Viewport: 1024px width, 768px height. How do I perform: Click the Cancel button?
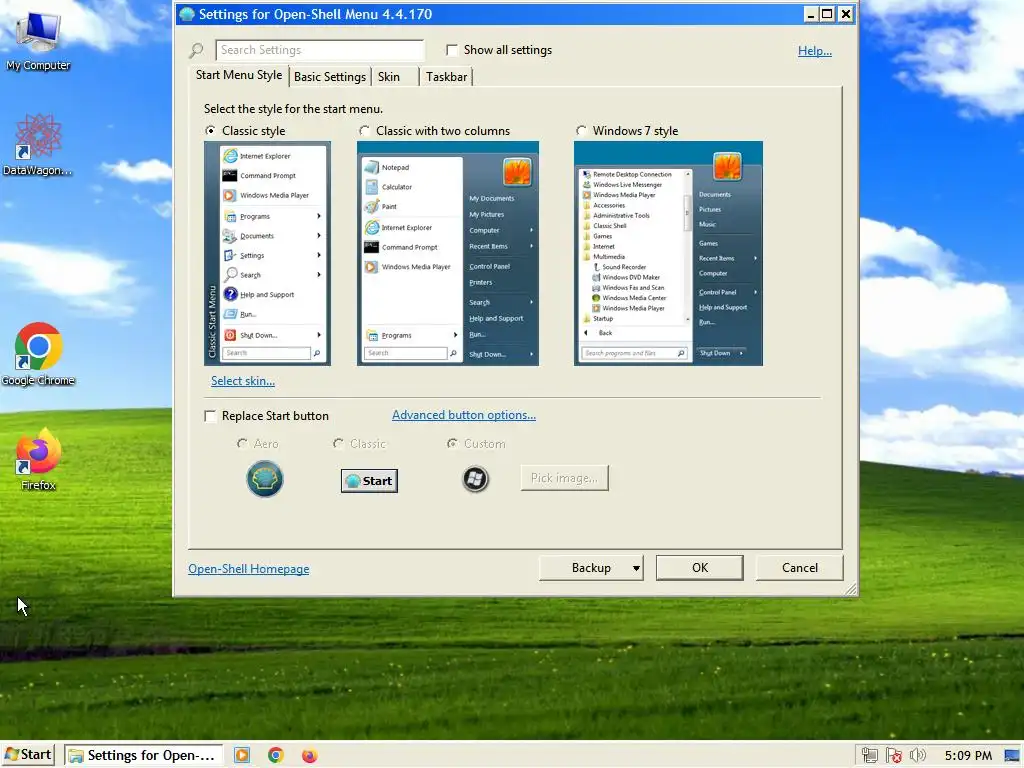[x=799, y=568]
